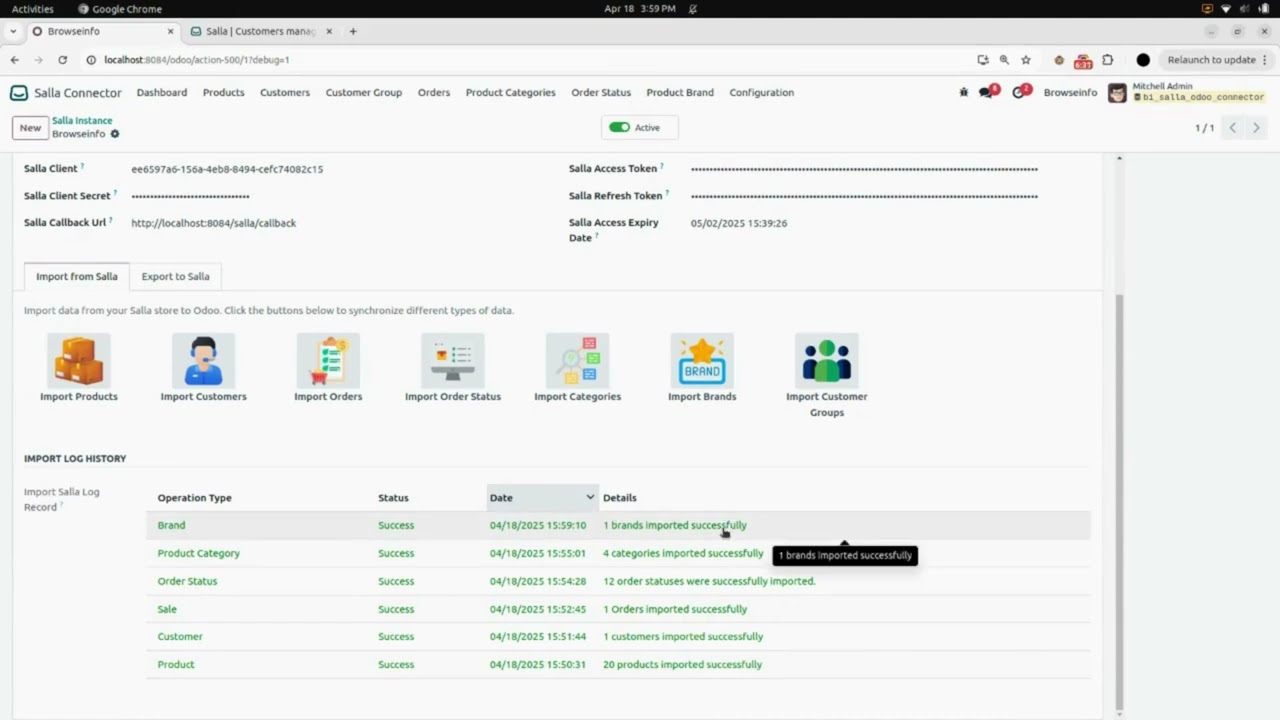The height and width of the screenshot is (720, 1280).
Task: Open the Brand log row
Action: click(x=618, y=525)
